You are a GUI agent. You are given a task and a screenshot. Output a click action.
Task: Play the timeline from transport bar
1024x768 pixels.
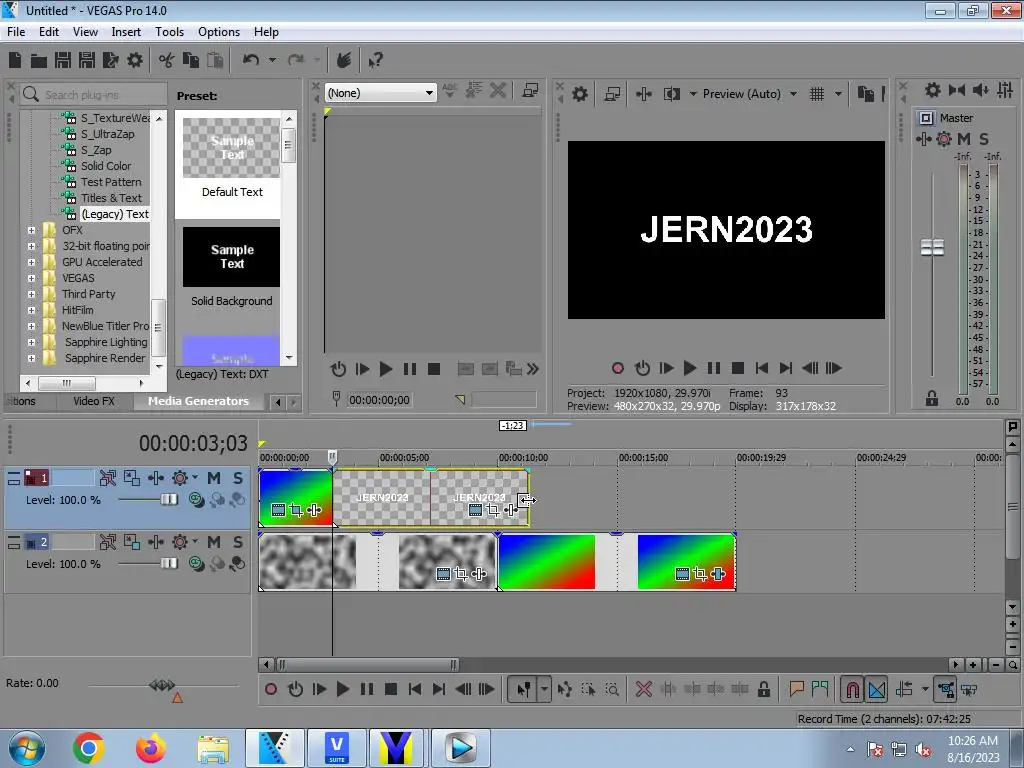342,689
